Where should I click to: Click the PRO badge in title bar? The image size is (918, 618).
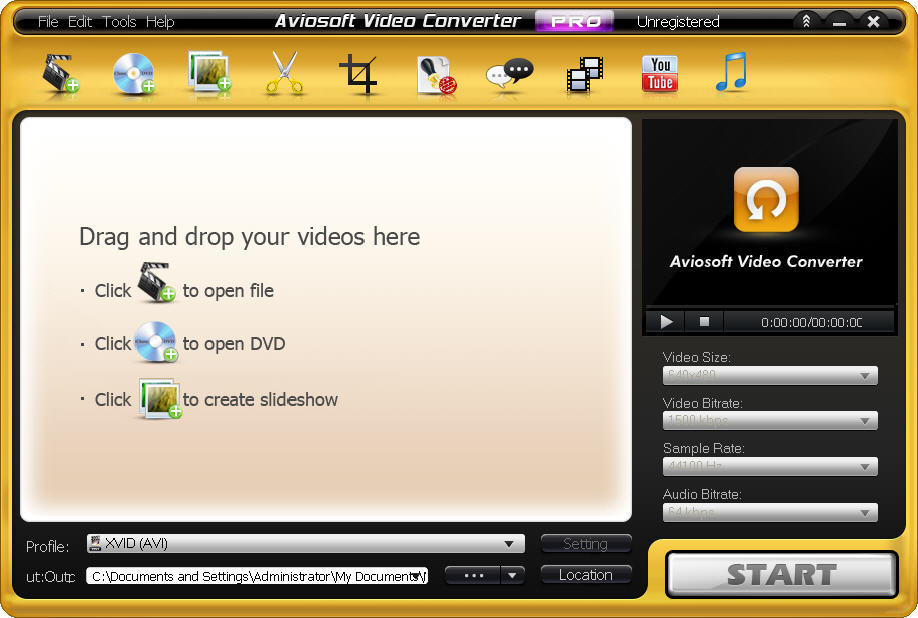click(x=574, y=22)
